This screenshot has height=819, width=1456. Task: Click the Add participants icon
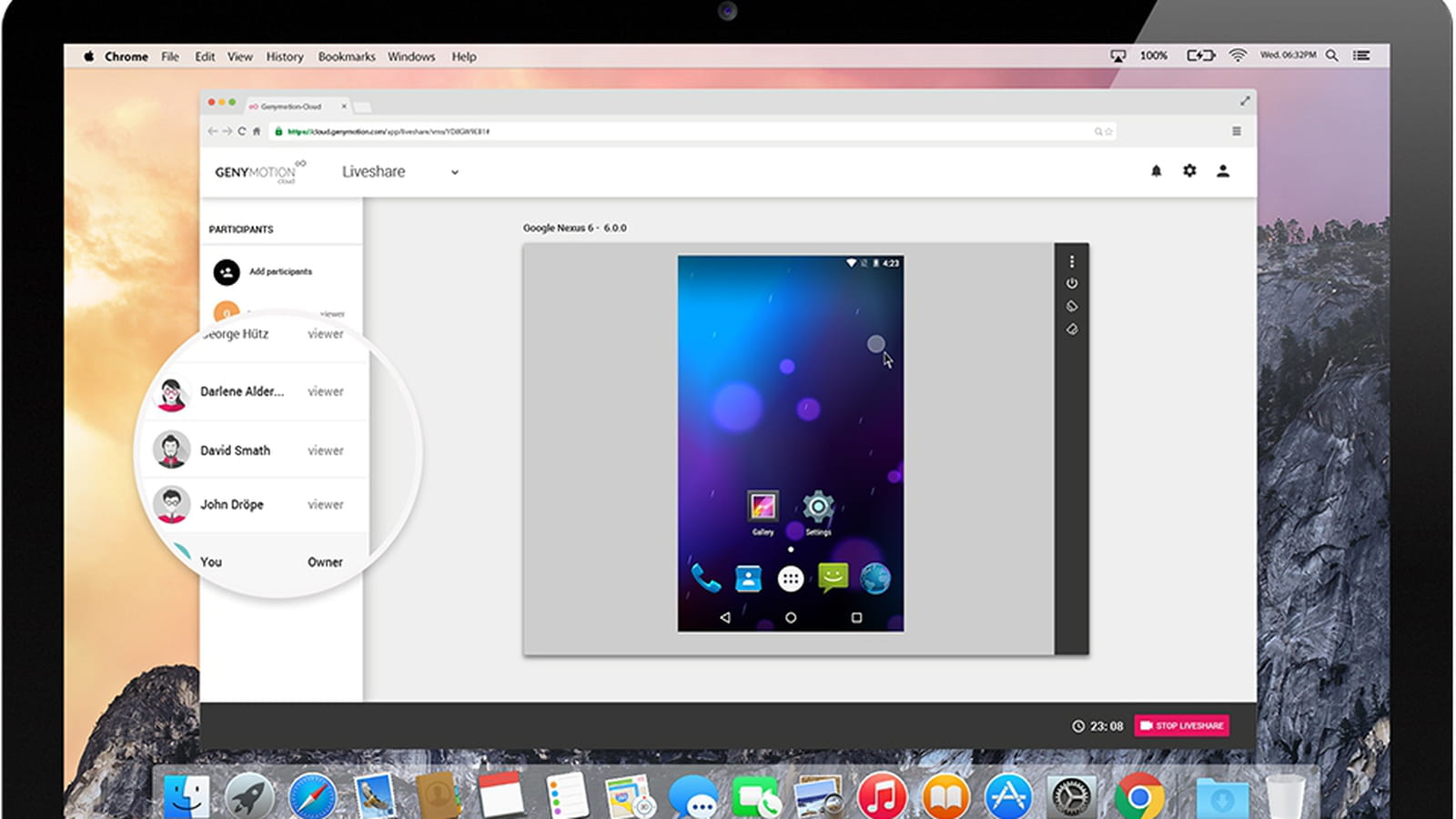[227, 271]
